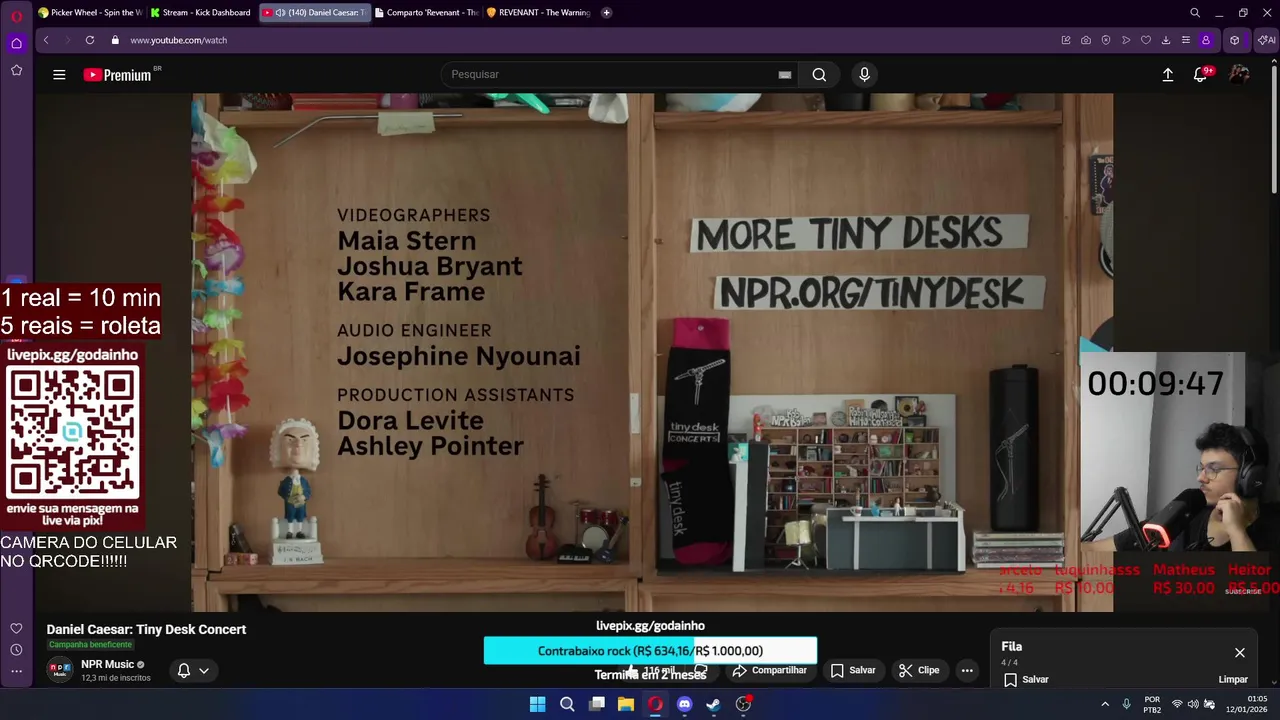The image size is (1280, 720).
Task: Open Windows Start menu
Action: (537, 704)
